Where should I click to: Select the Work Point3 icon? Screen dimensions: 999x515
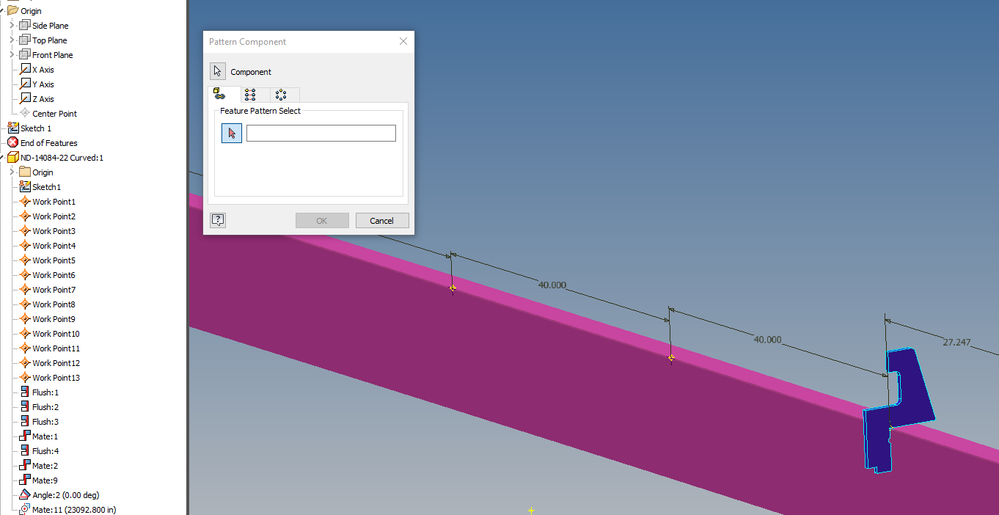[25, 231]
